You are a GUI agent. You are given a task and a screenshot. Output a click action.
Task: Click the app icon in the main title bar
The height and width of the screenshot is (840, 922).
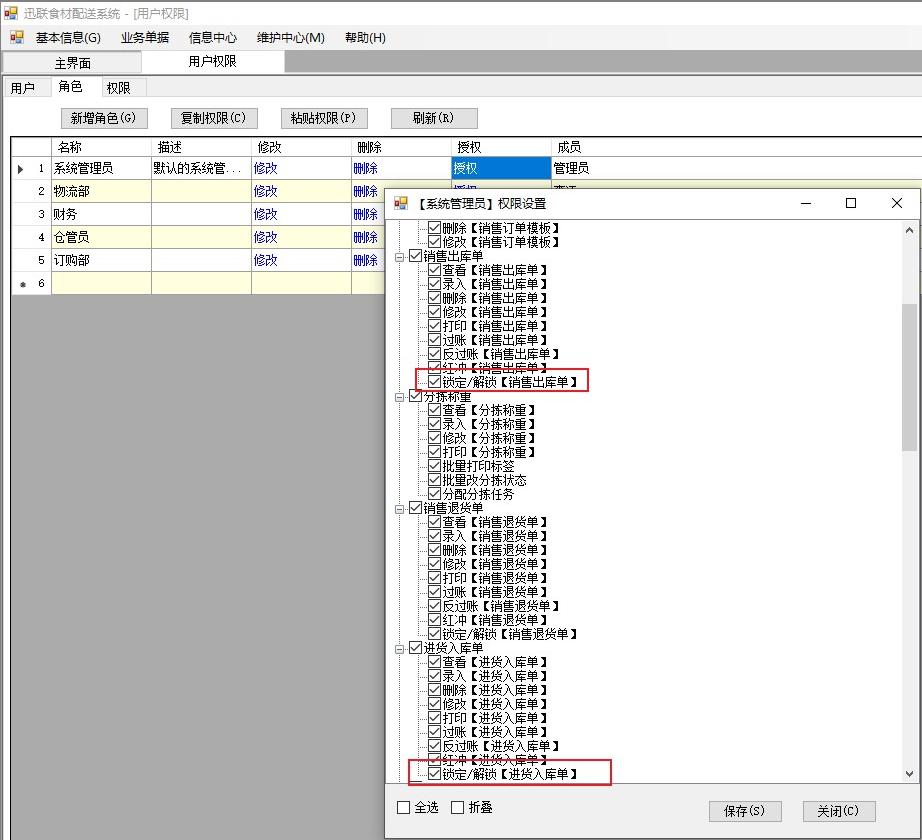coord(11,12)
